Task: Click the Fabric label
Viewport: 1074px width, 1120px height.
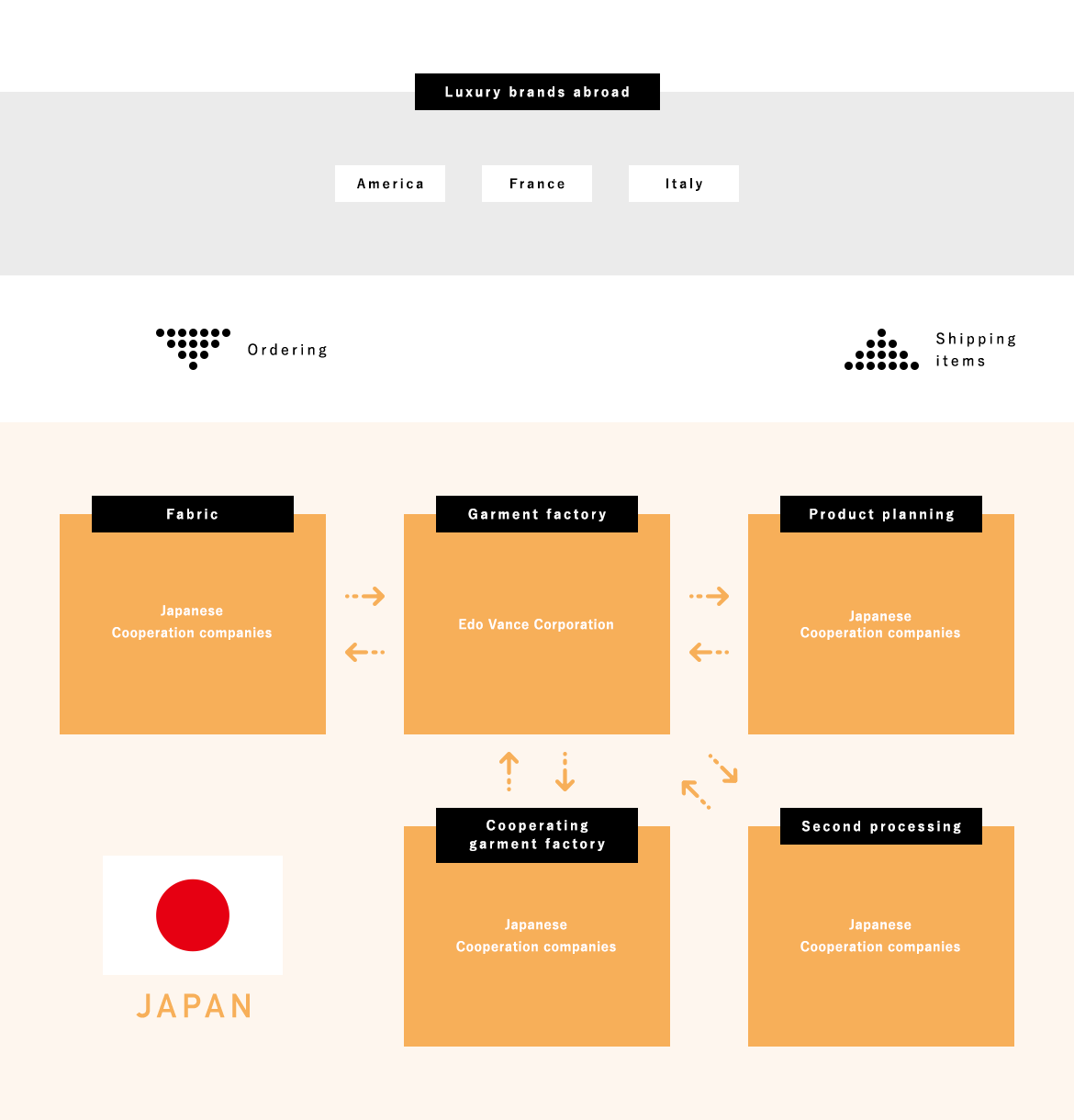Action: (193, 514)
